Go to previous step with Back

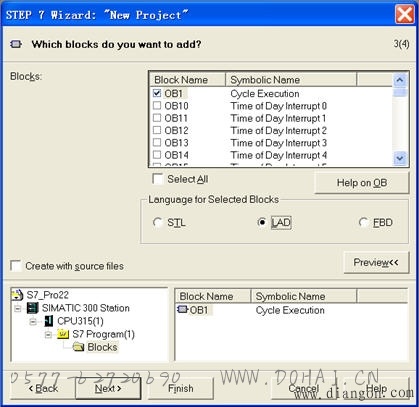click(43, 388)
